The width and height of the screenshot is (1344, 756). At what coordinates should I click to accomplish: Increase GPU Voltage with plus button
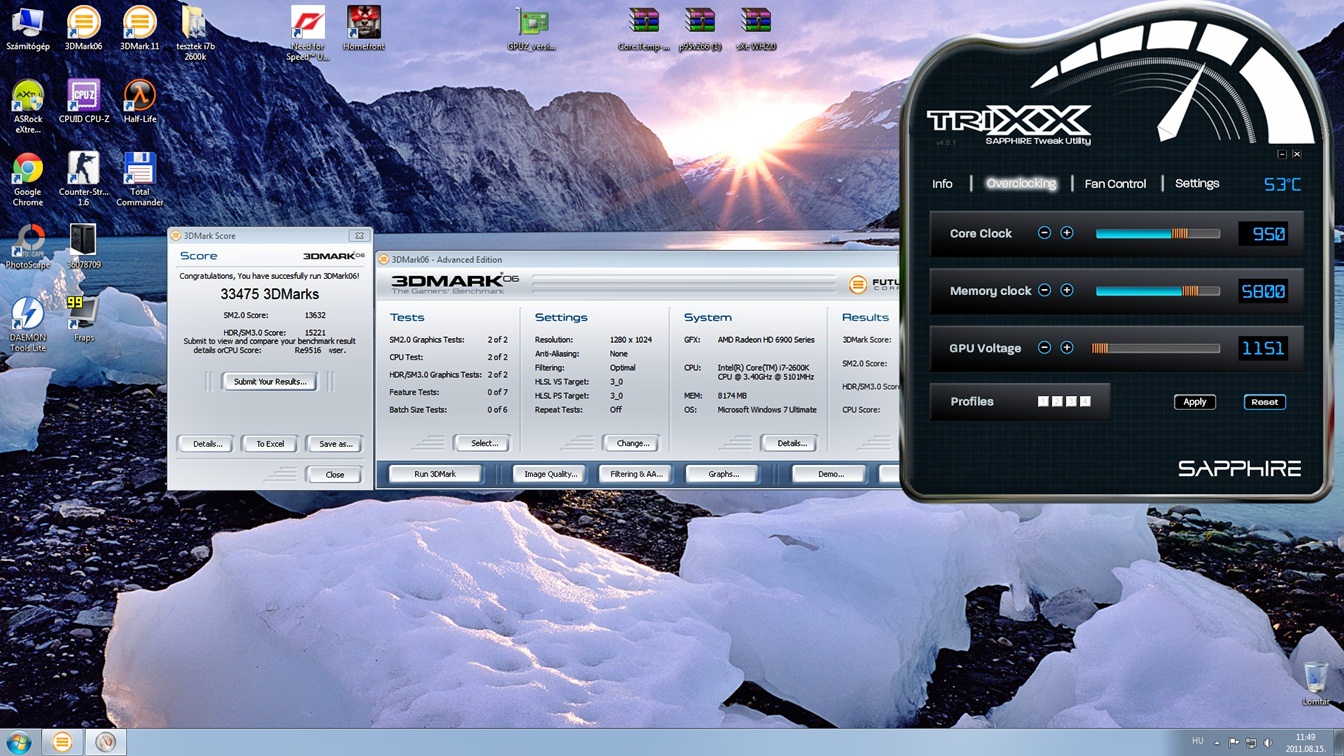click(x=1067, y=347)
